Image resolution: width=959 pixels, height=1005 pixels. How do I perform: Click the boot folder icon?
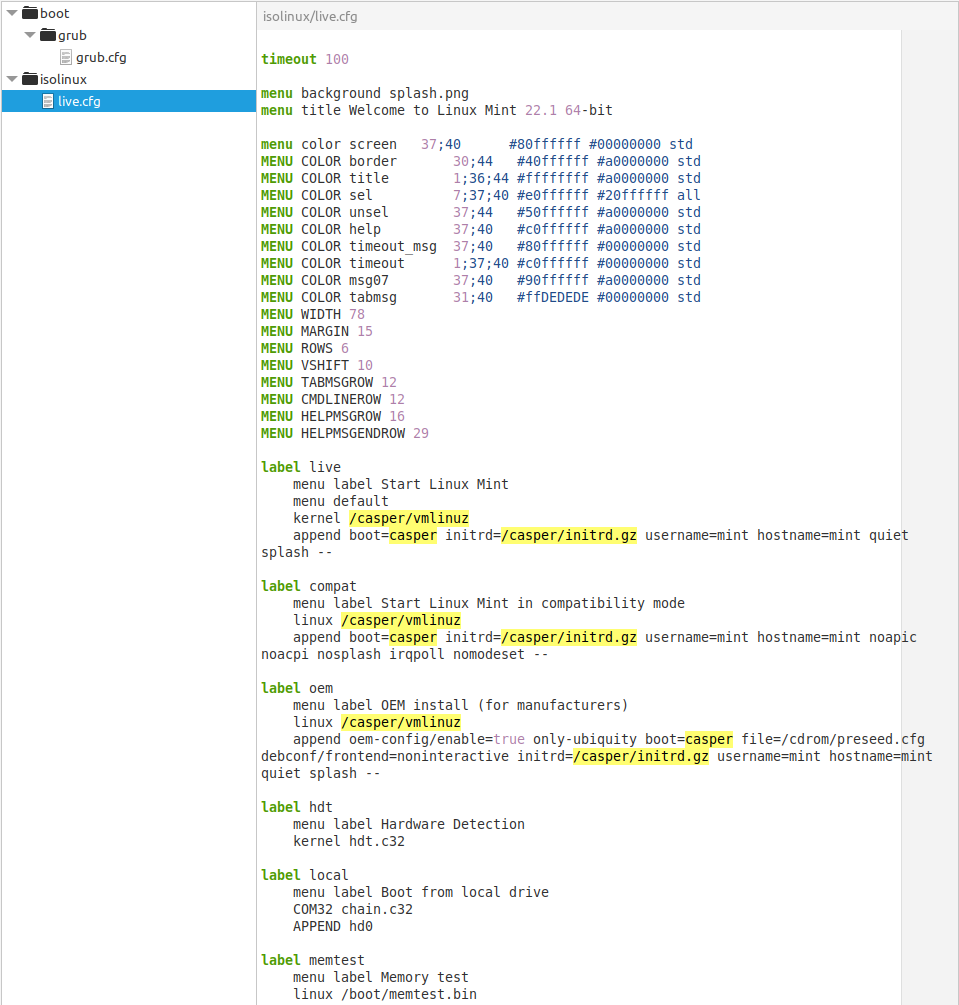coord(30,13)
